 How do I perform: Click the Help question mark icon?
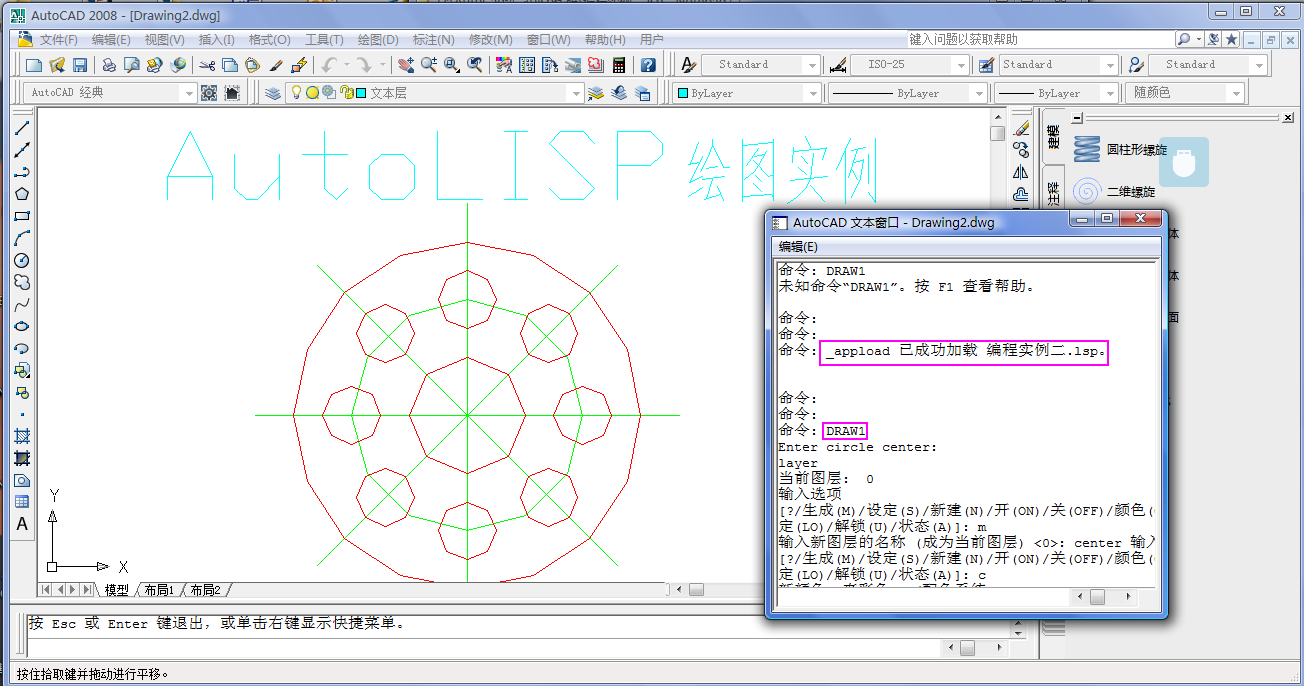coord(648,65)
